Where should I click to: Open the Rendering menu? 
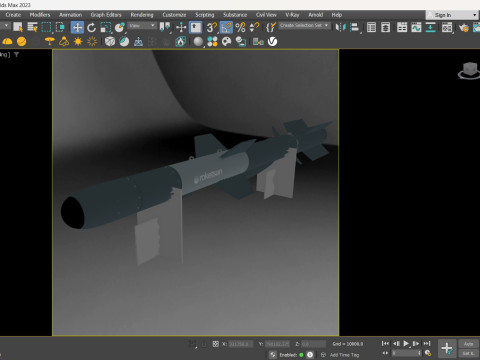(x=142, y=15)
